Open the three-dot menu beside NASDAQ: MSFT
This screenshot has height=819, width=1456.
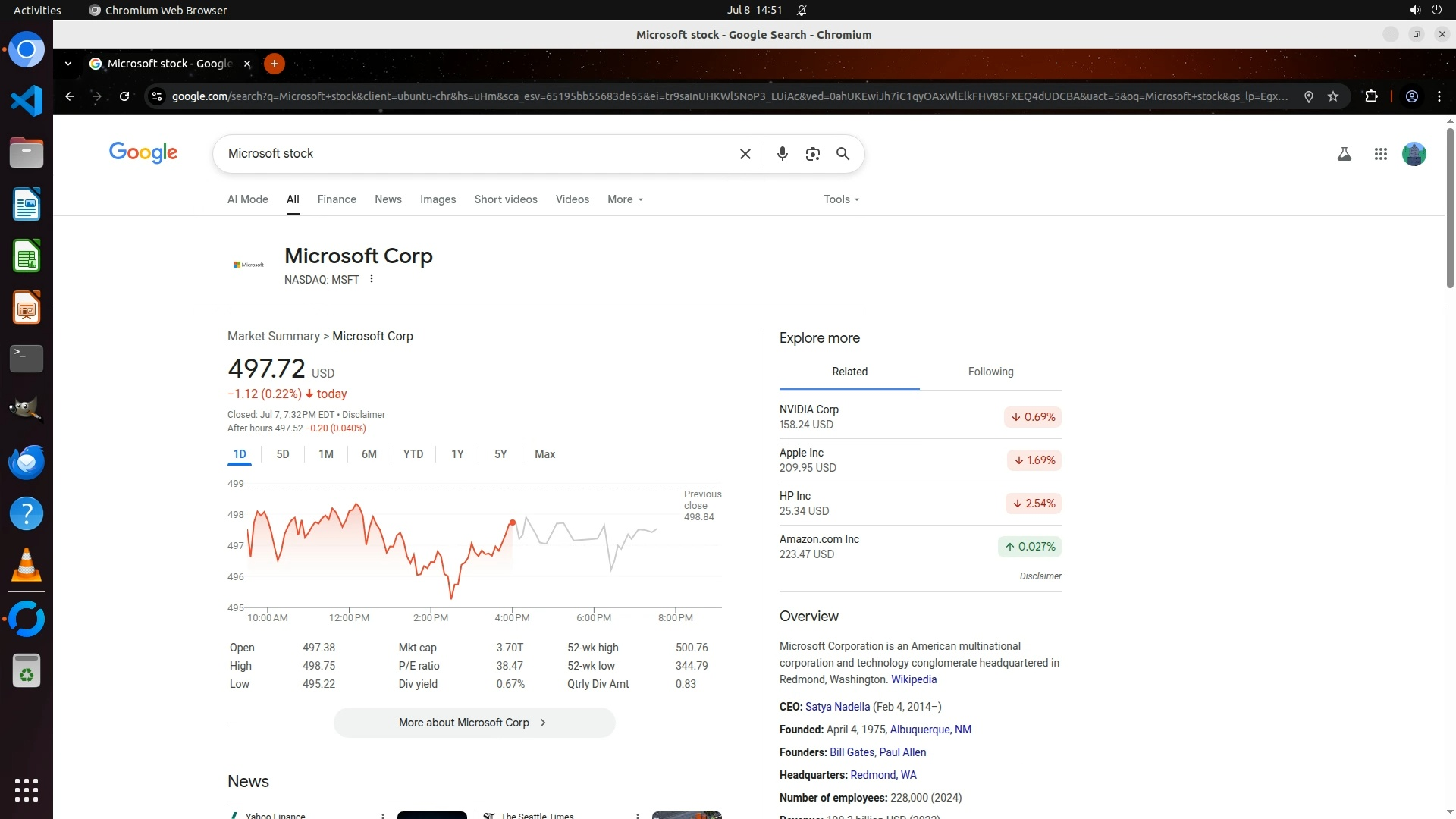tap(372, 279)
